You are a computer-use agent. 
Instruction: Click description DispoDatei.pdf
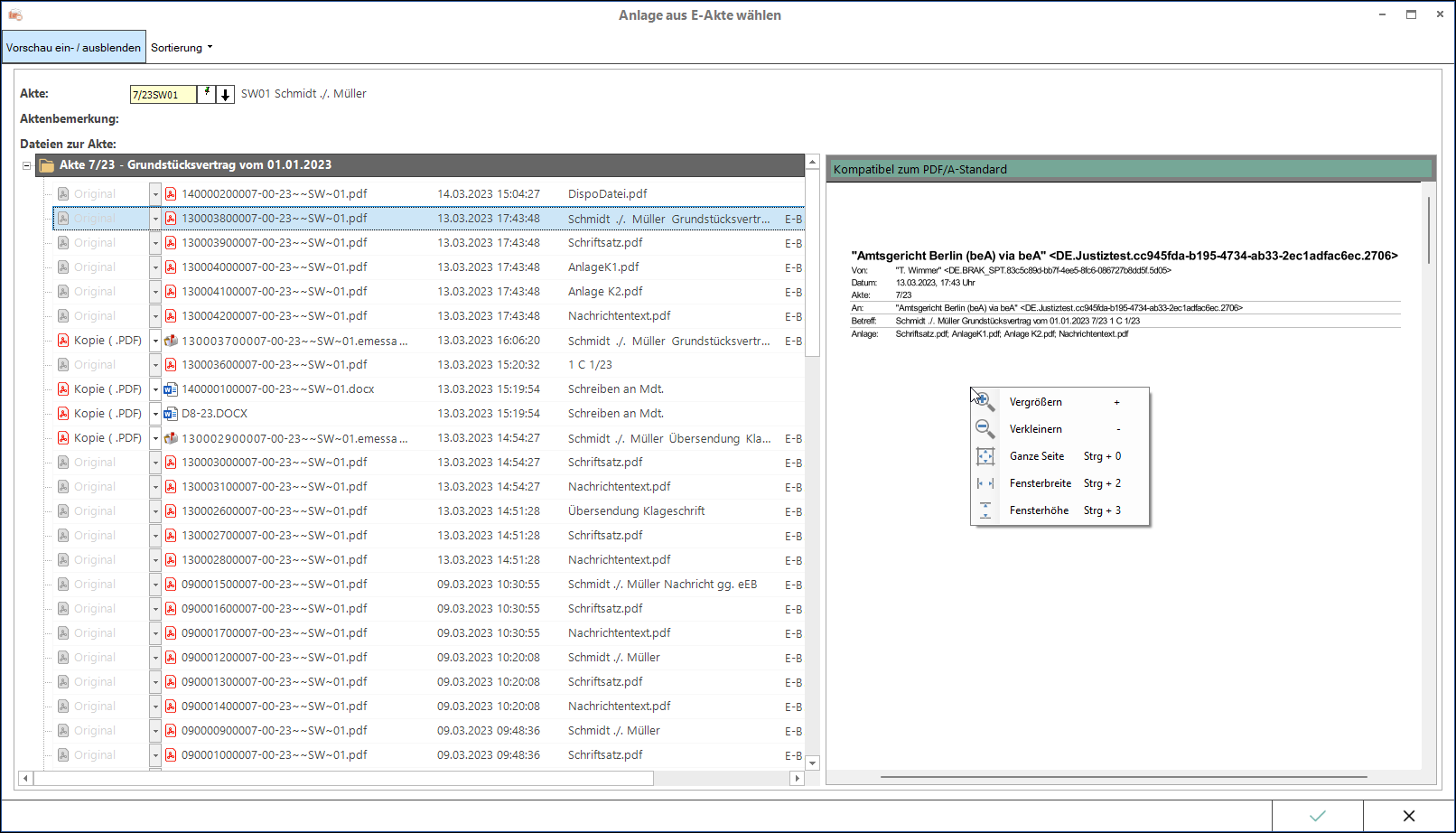pyautogui.click(x=608, y=193)
